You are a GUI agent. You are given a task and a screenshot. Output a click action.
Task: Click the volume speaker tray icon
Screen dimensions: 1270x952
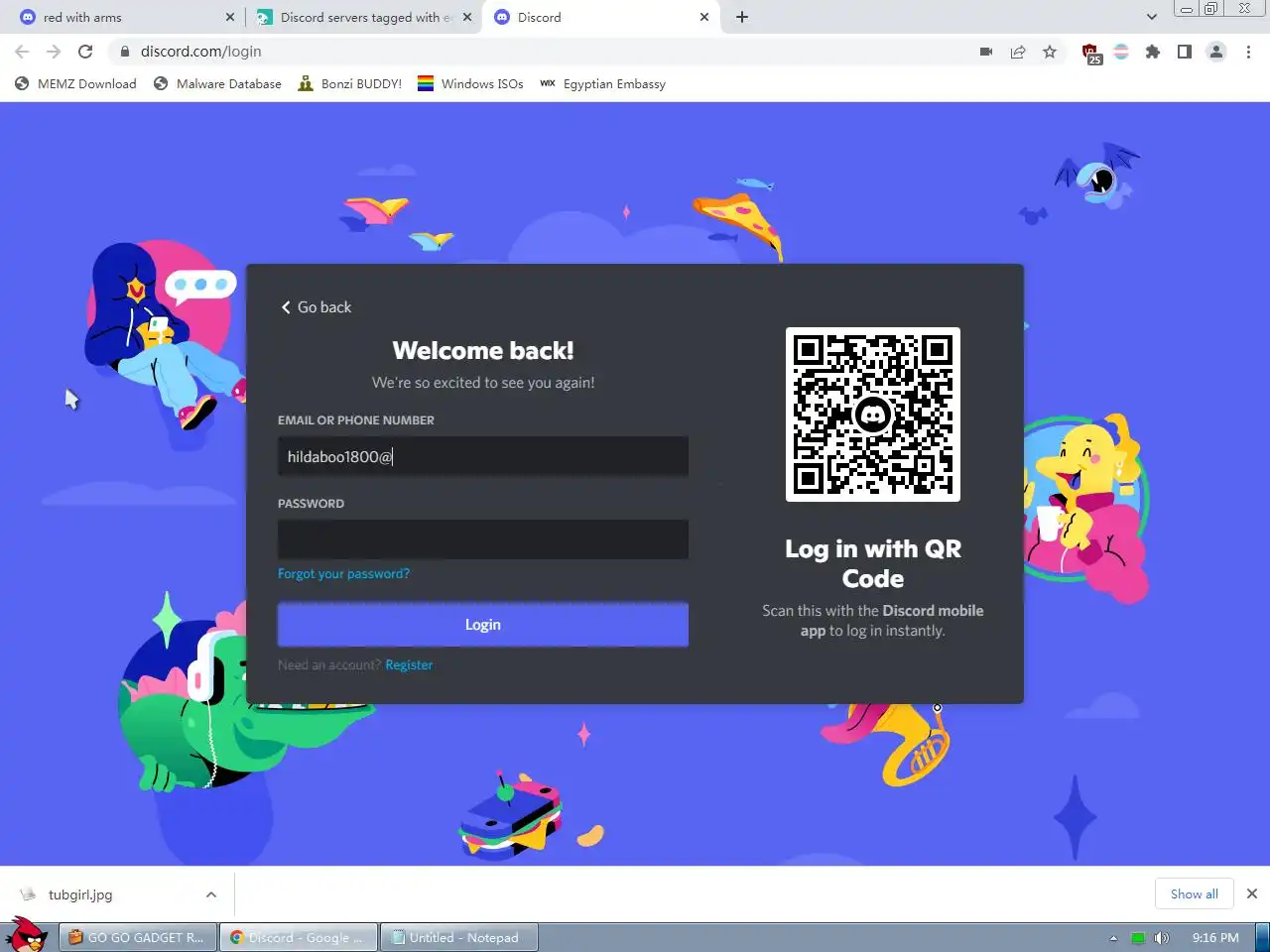pyautogui.click(x=1162, y=938)
